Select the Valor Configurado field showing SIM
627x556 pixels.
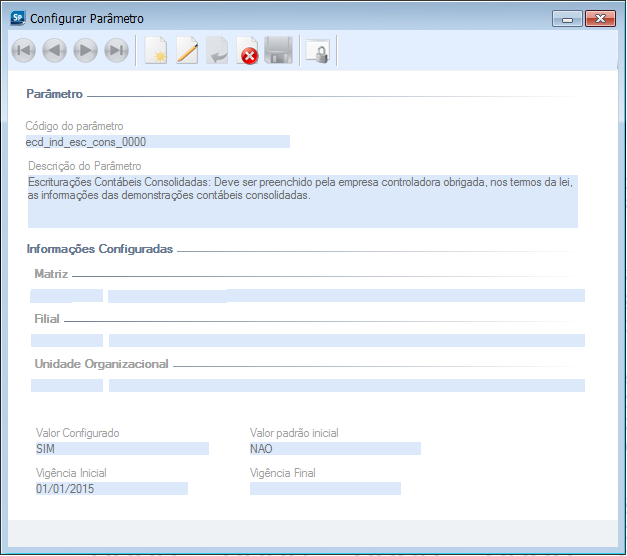pos(122,448)
